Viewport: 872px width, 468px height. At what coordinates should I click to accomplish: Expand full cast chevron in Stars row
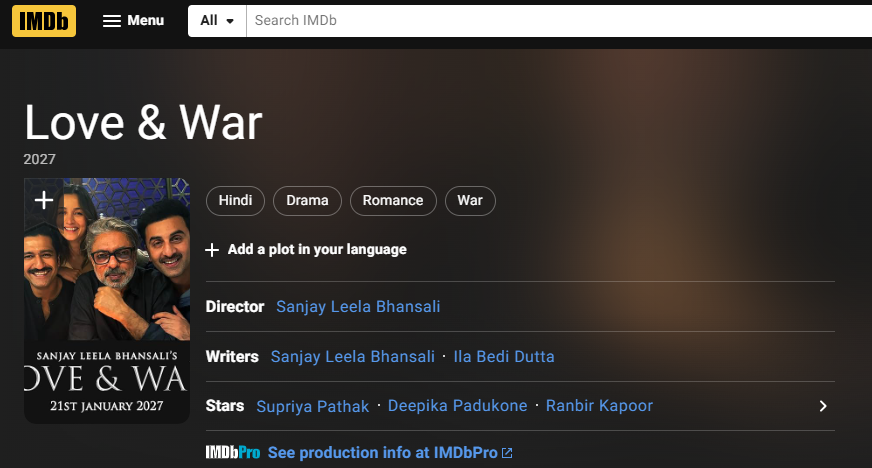pos(823,406)
